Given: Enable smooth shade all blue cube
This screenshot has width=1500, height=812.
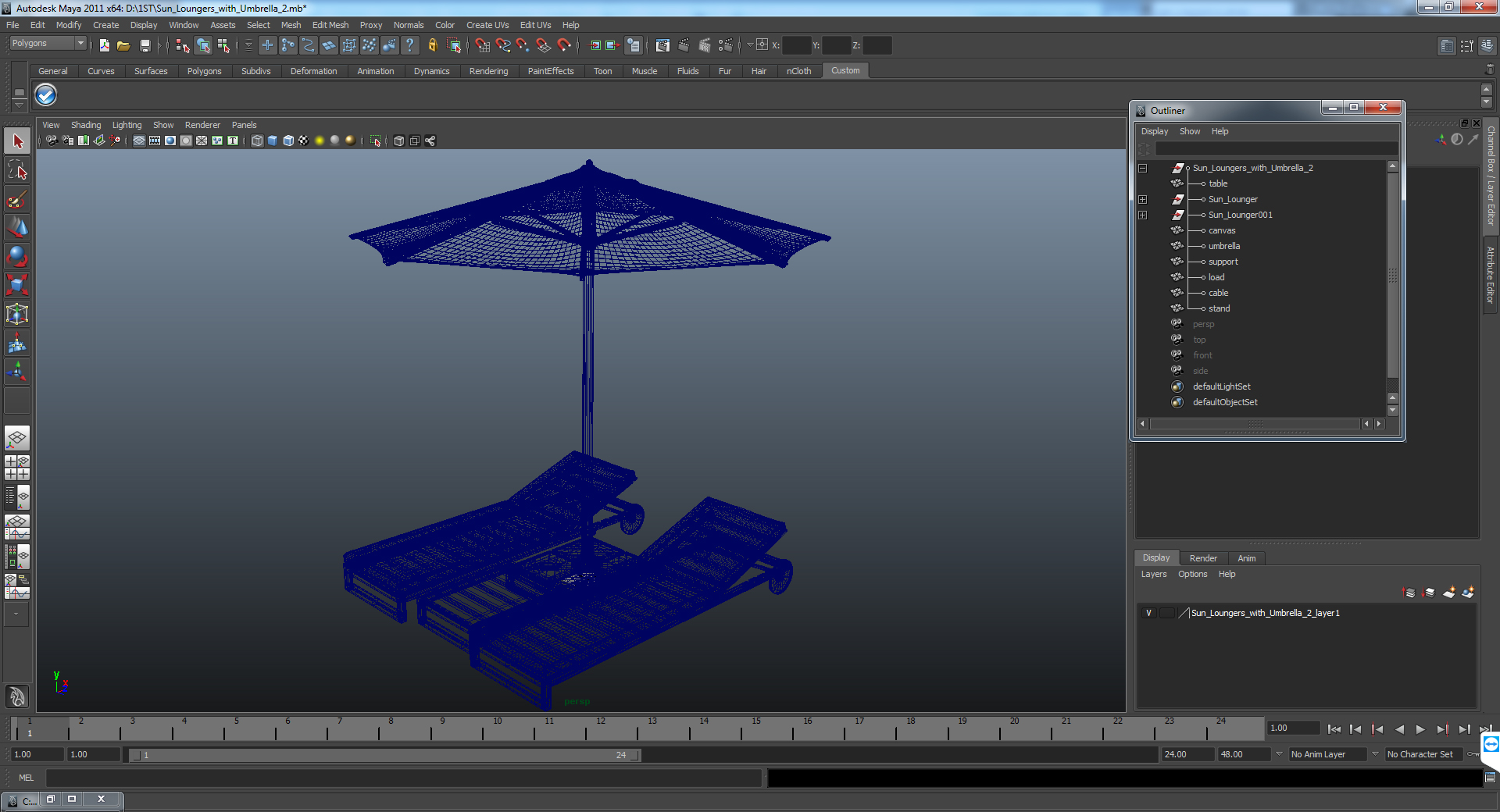Looking at the screenshot, I should [273, 141].
